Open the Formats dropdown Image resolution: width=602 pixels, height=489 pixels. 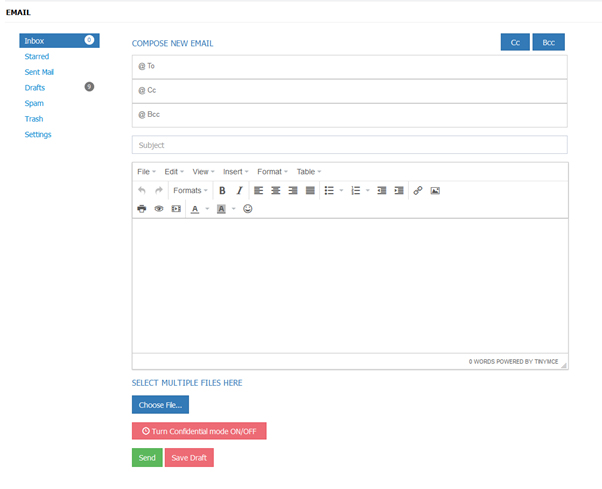point(190,190)
